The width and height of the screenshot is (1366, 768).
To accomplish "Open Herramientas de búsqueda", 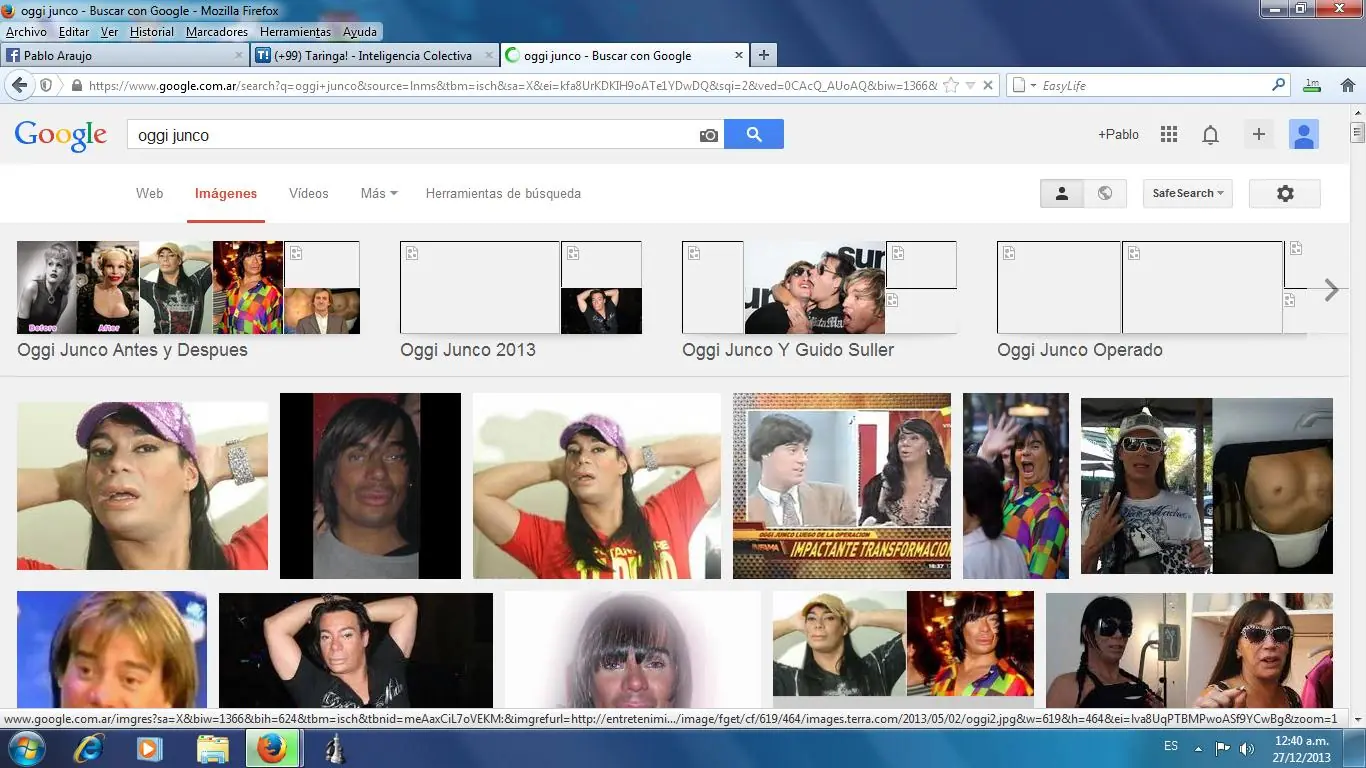I will [x=503, y=193].
